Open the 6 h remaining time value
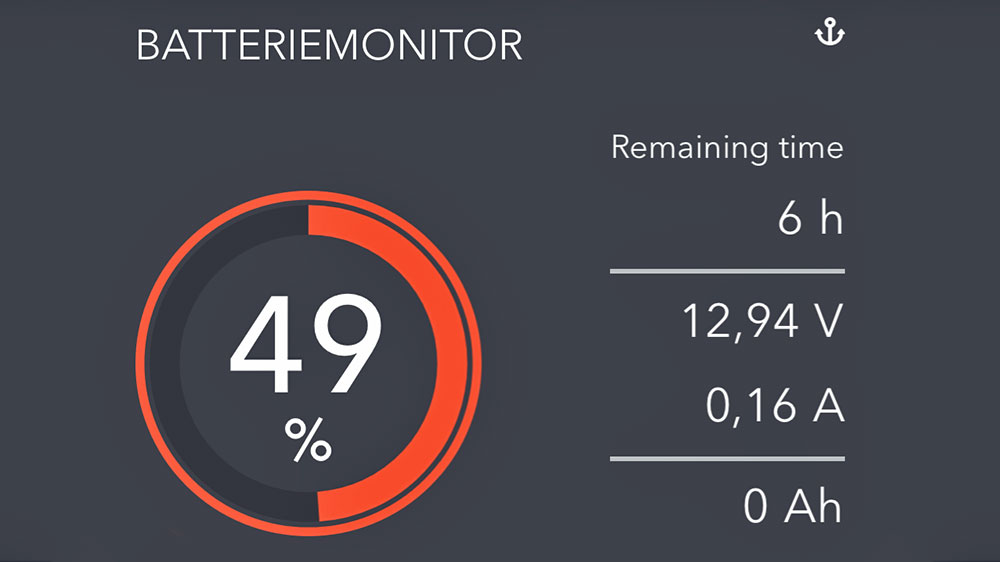The height and width of the screenshot is (562, 1000). pos(810,219)
